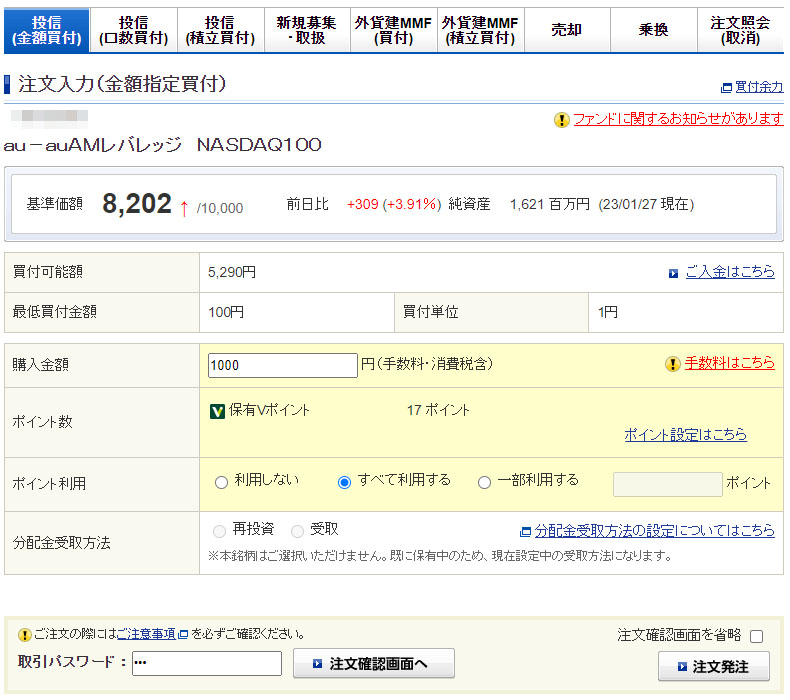The width and height of the screenshot is (790, 700).
Task: Click the window icon beside 分配金受取方法の設定
Action: coord(525,531)
